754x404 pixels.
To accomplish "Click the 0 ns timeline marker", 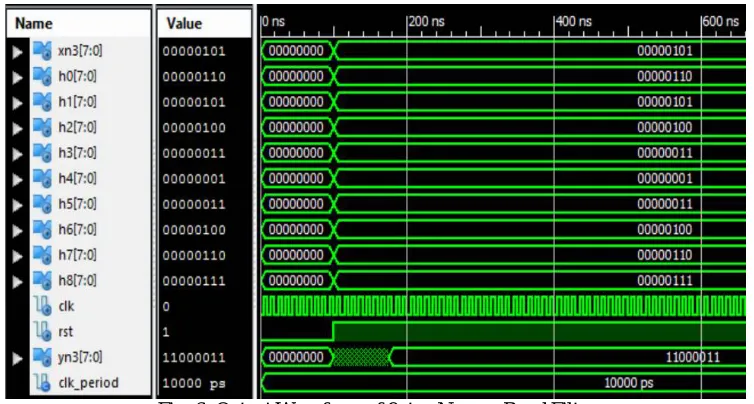I will coord(274,22).
